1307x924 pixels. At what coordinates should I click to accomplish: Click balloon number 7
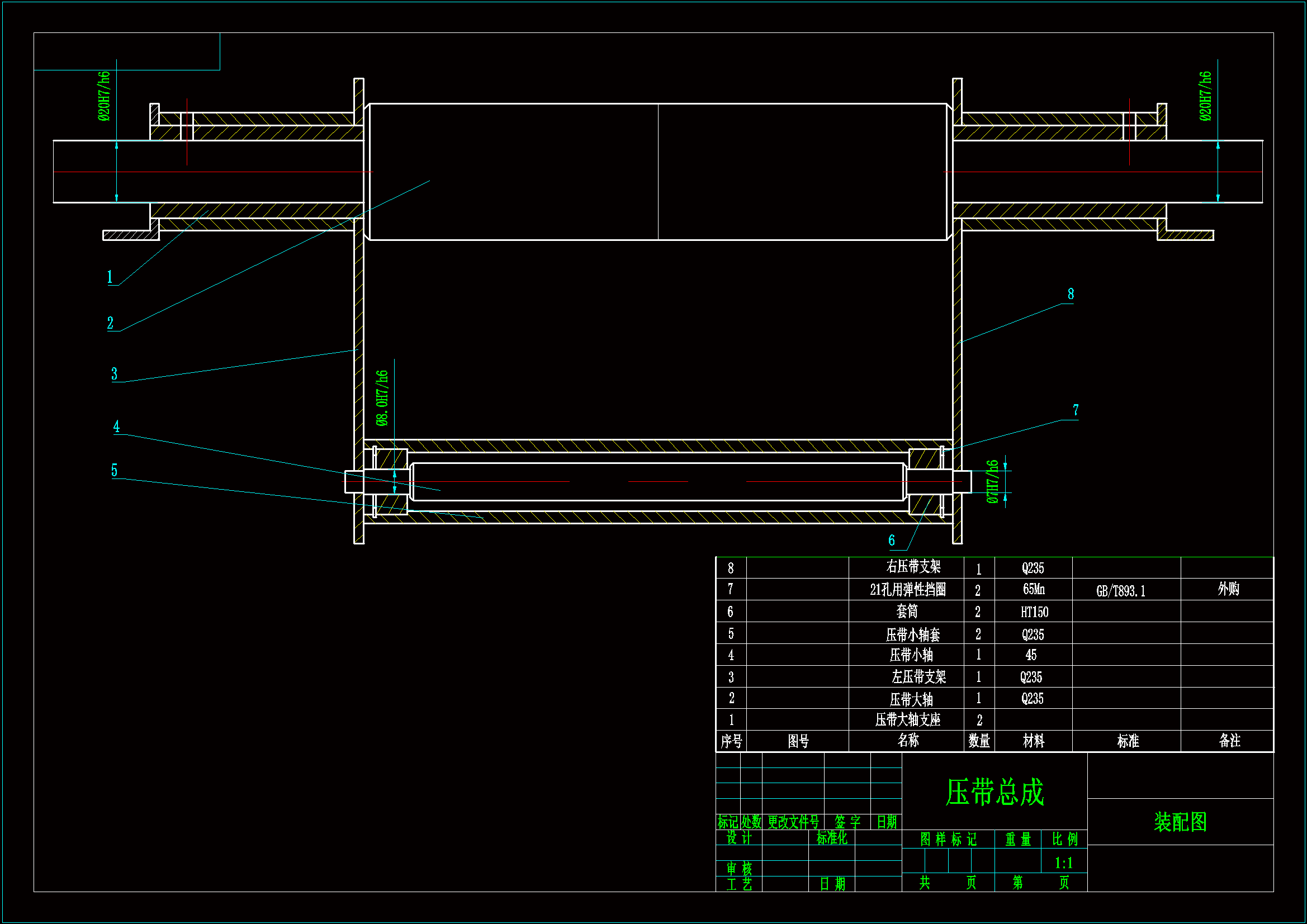click(1076, 410)
